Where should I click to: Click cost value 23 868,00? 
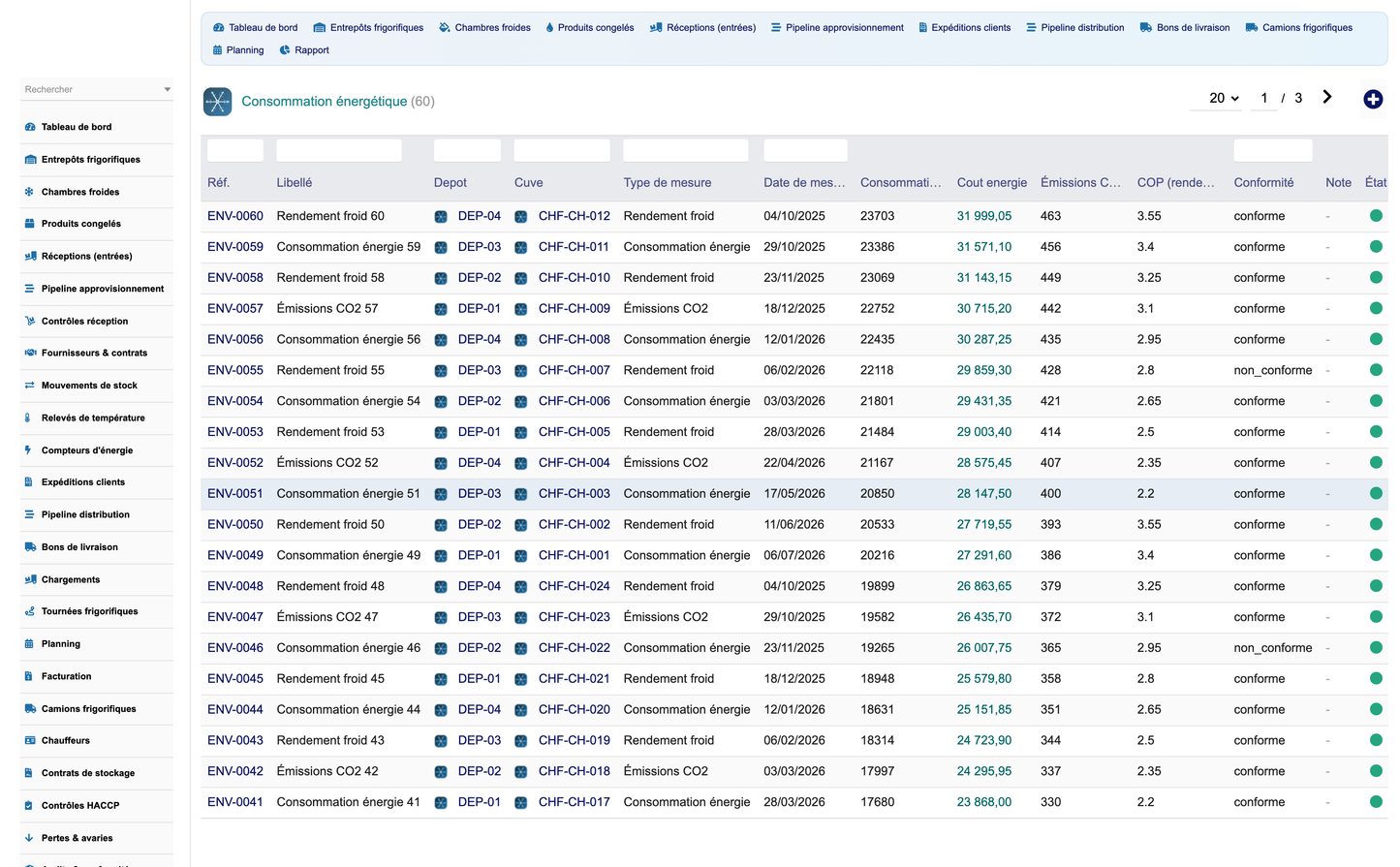click(x=984, y=802)
